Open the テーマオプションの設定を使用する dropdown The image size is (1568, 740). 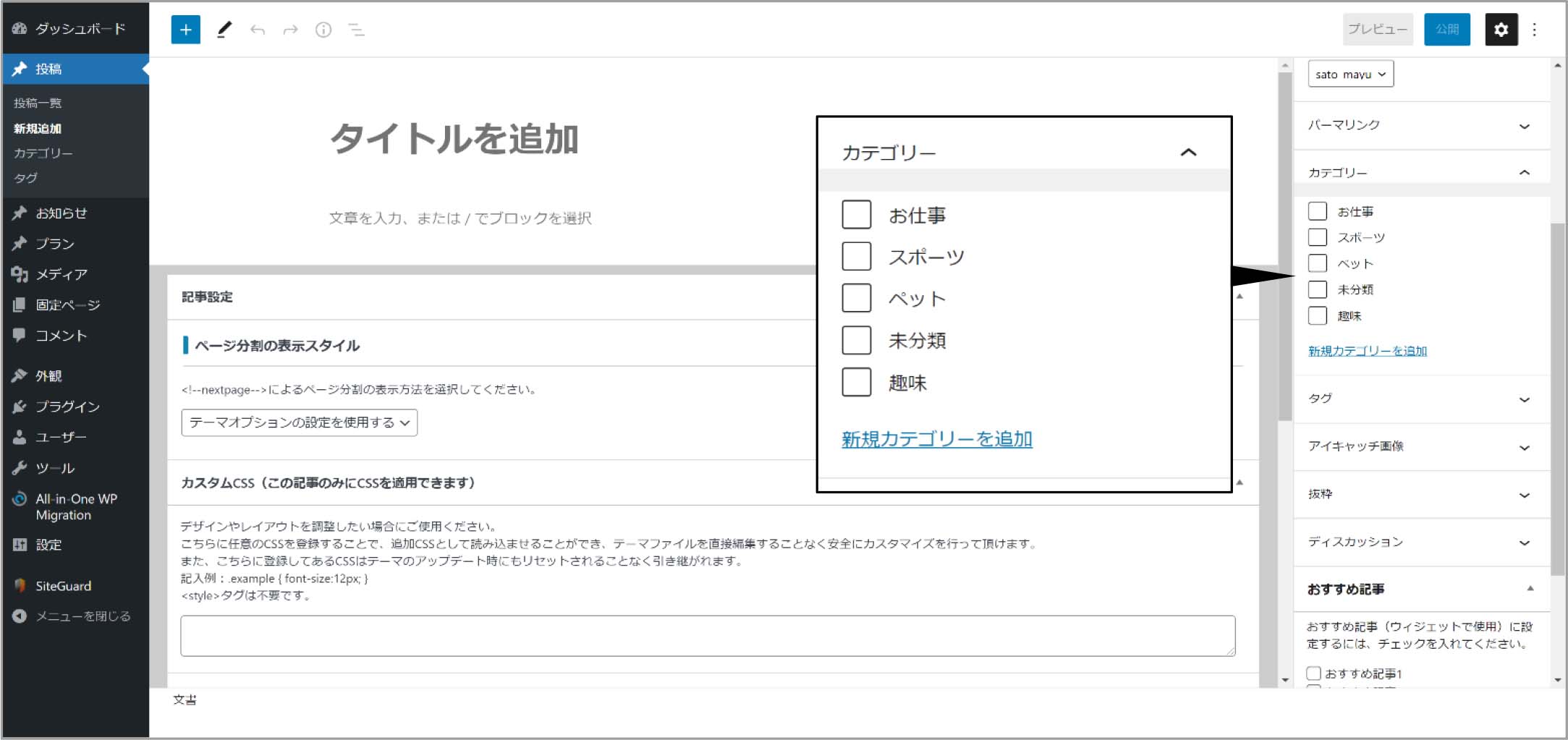299,422
